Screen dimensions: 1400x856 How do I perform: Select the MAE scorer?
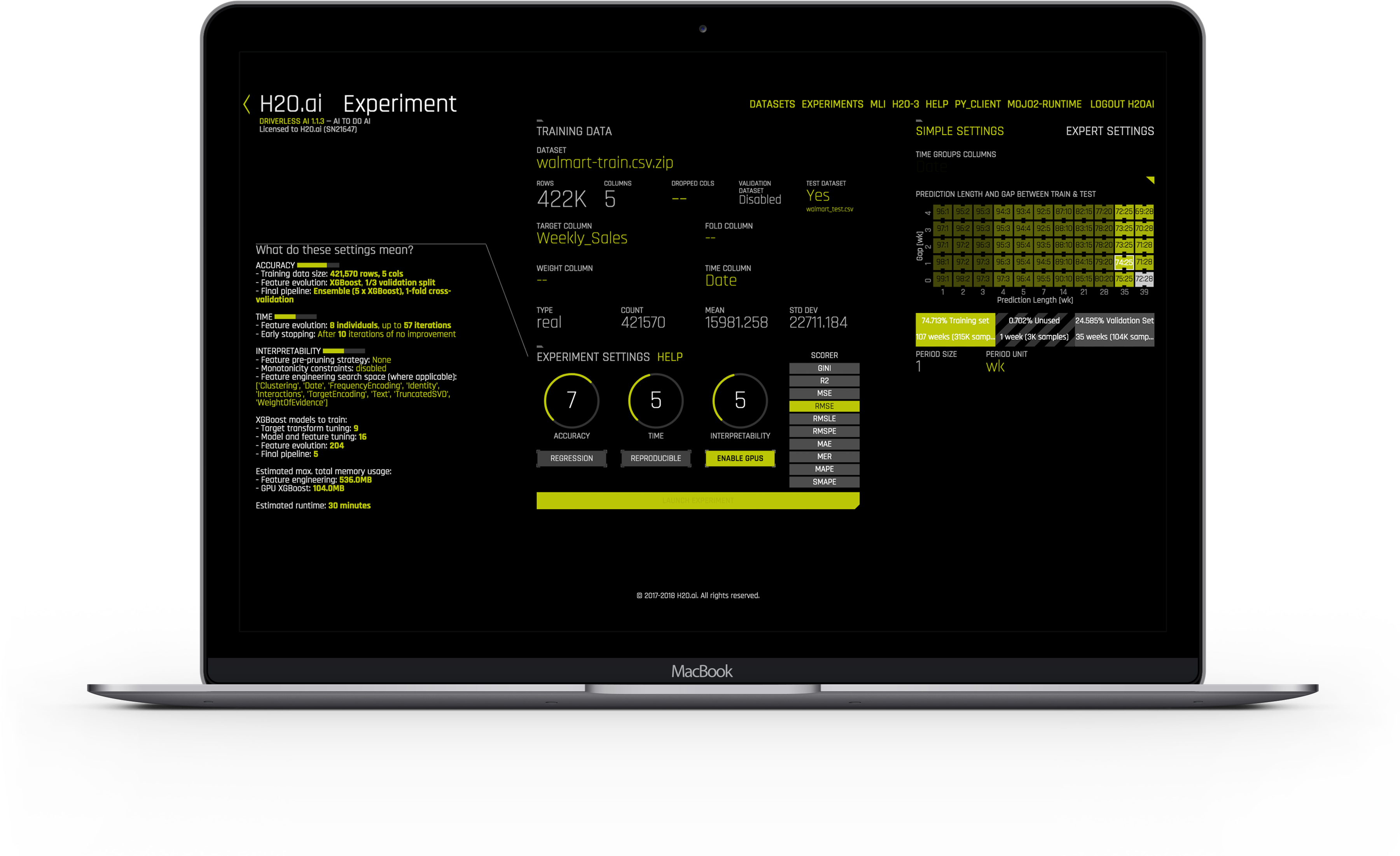pos(825,444)
